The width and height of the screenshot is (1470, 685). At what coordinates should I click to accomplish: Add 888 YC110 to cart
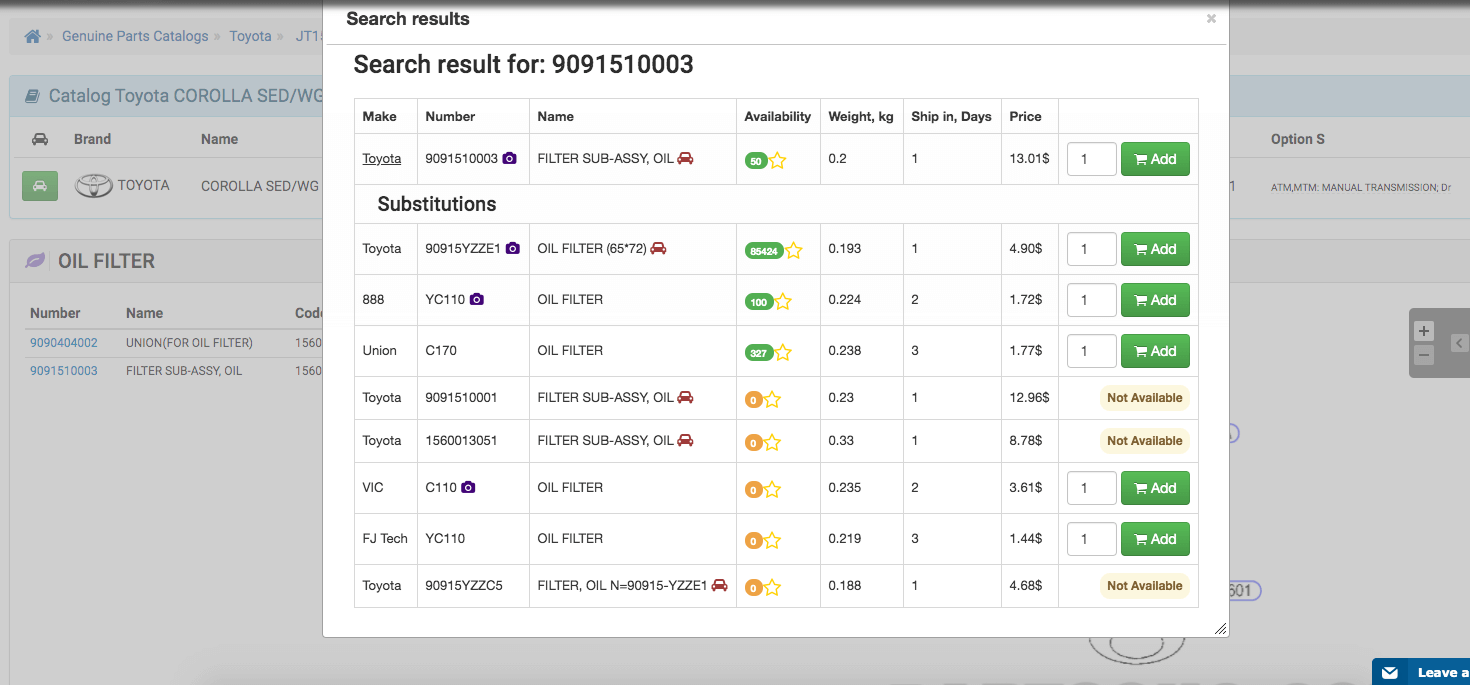[1155, 300]
